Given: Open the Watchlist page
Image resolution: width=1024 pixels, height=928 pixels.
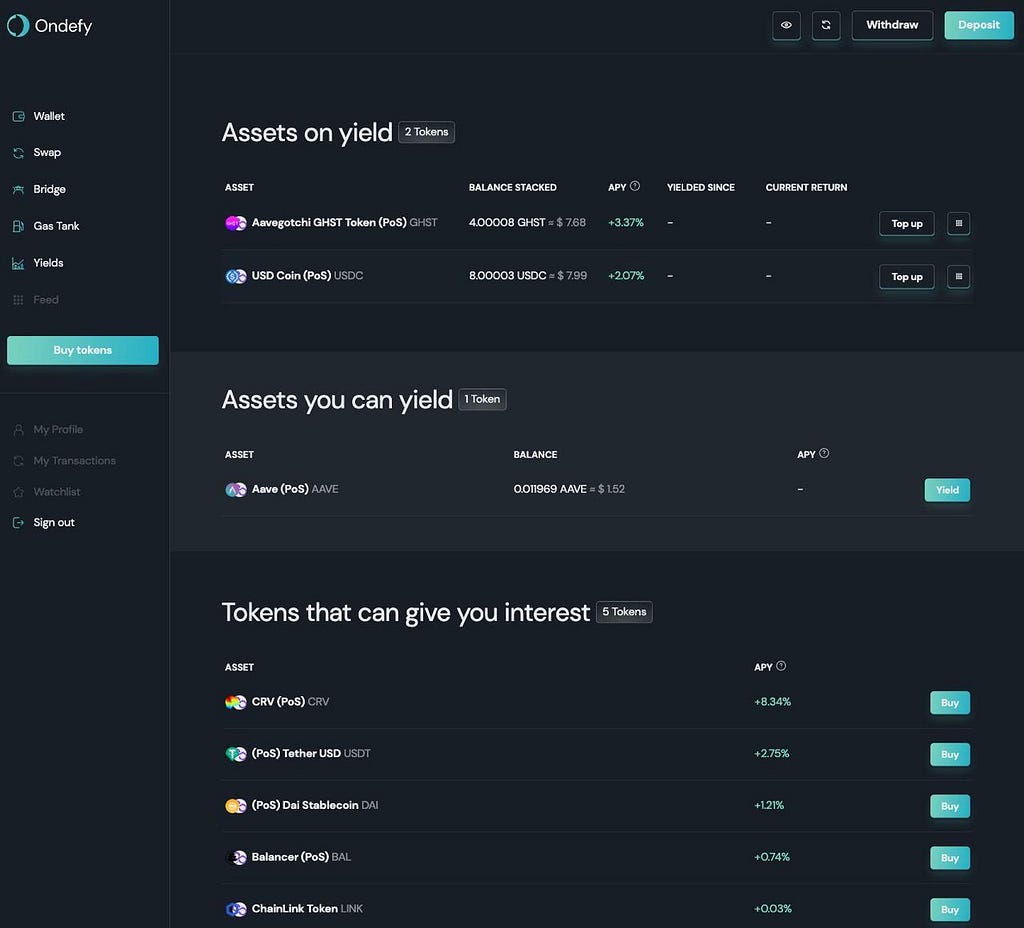Looking at the screenshot, I should tap(57, 492).
